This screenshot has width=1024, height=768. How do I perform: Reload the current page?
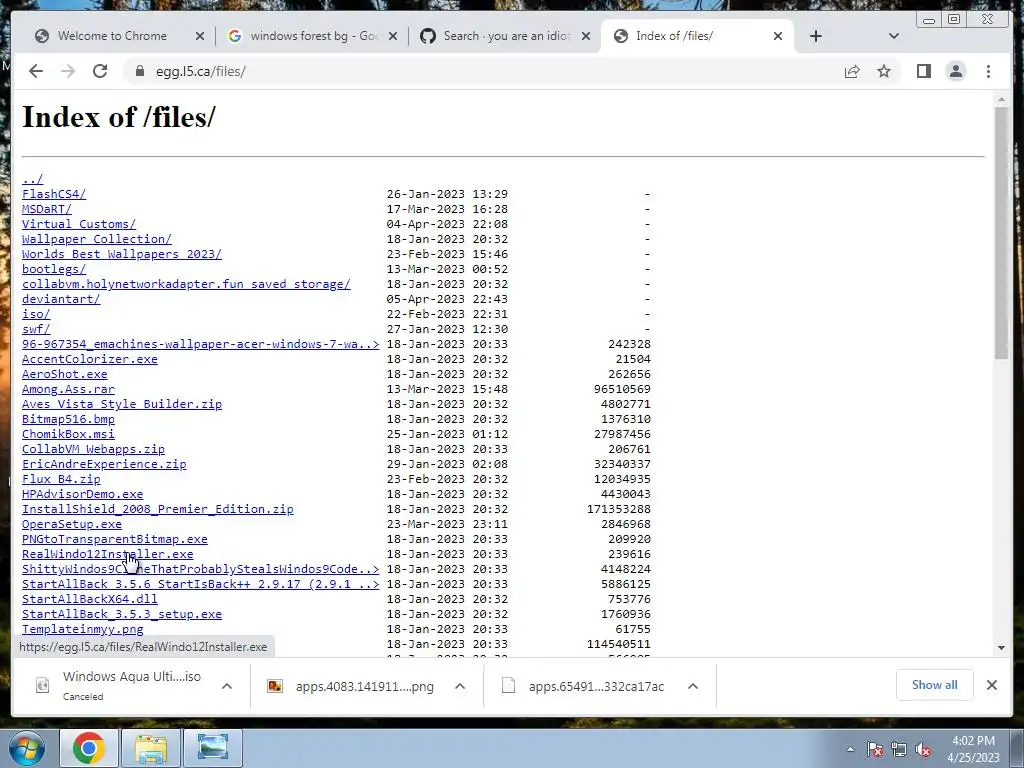point(100,71)
